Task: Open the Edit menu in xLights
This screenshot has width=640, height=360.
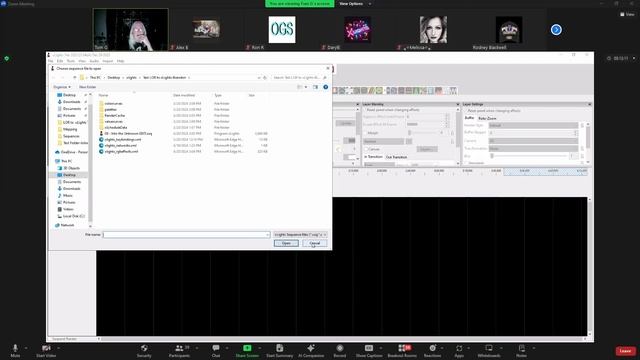Action: pos(60,61)
